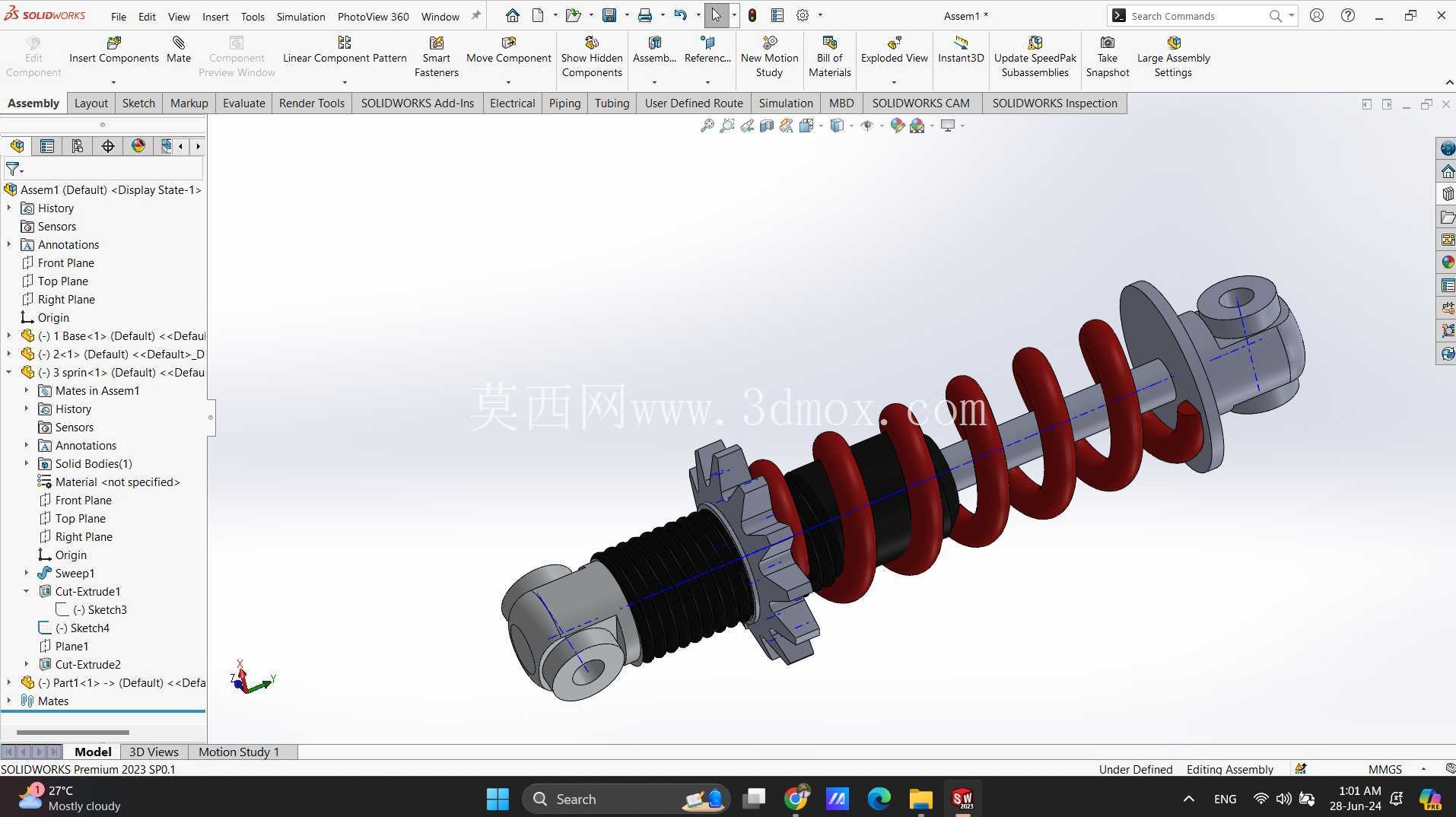Open File Explorer from the taskbar
Screen dimensions: 1456x817
click(920, 799)
